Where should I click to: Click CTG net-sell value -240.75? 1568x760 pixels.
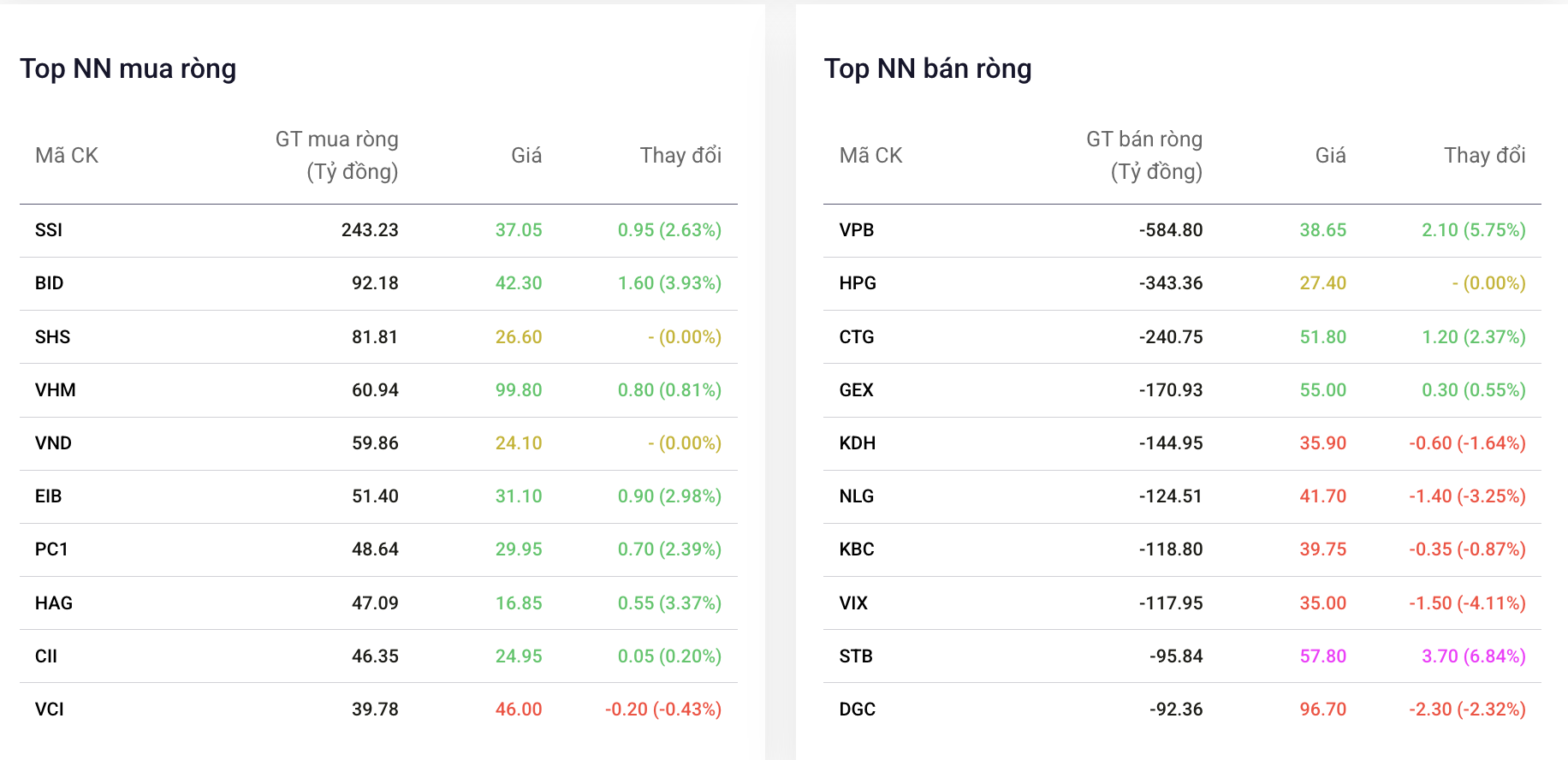[1171, 337]
